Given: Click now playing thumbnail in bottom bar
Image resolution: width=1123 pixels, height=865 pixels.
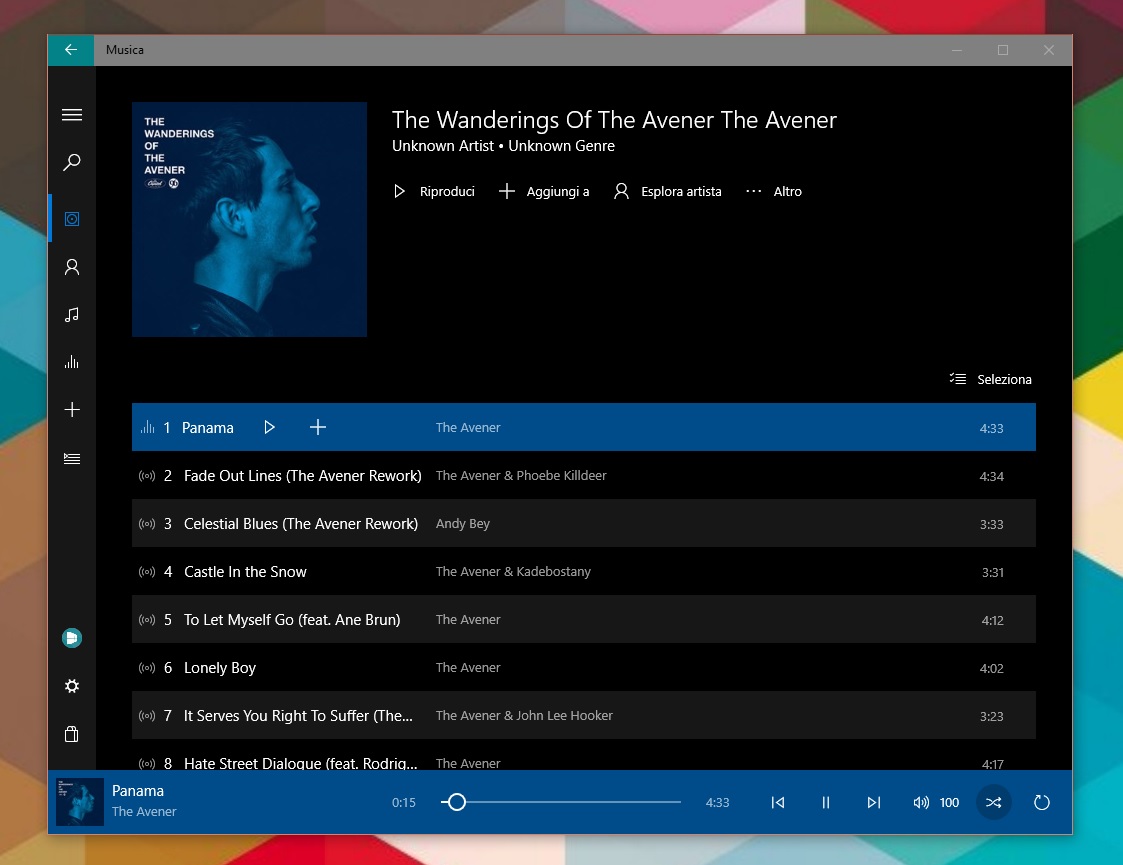Looking at the screenshot, I should (79, 802).
